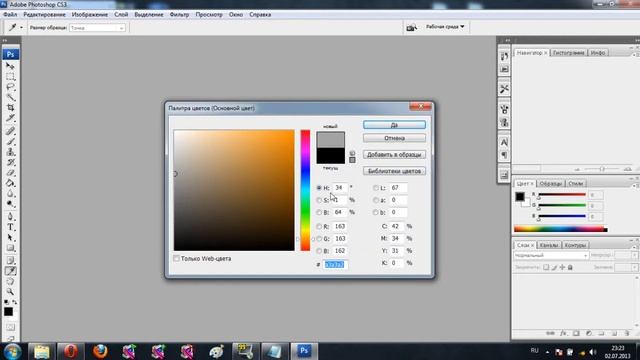Select the Zoom tool

click(x=10, y=291)
